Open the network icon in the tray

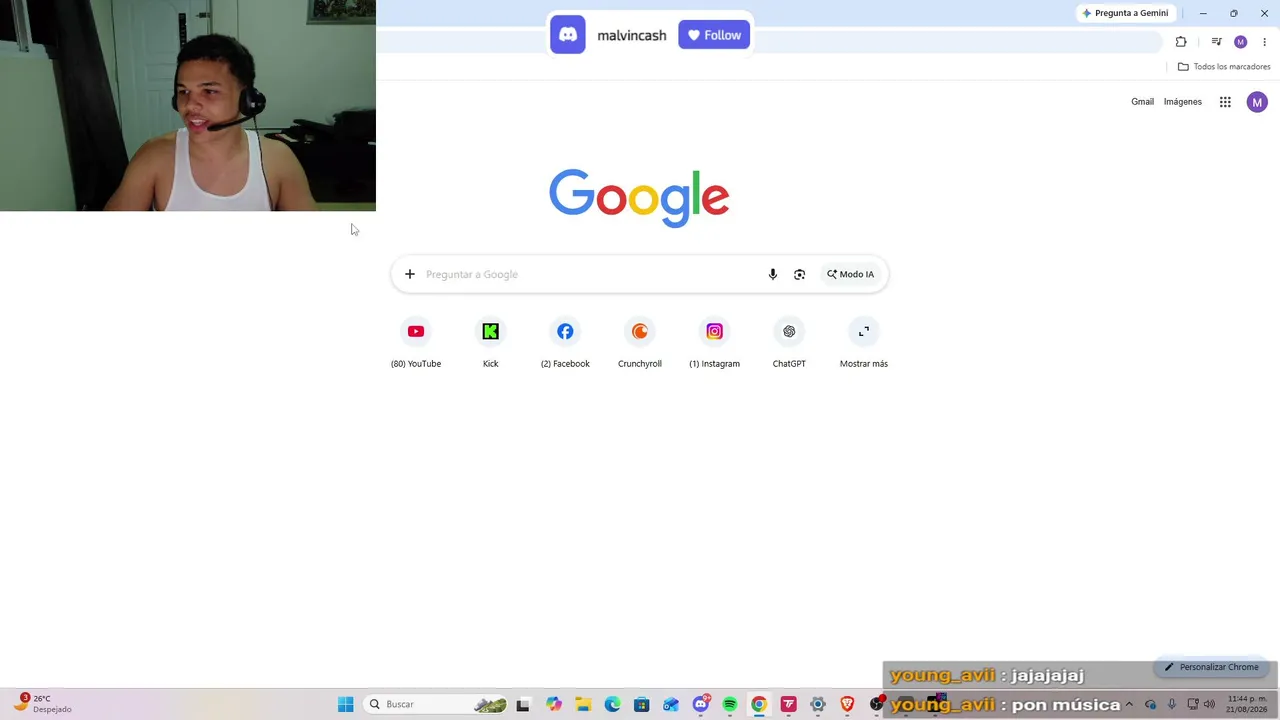tap(1193, 704)
